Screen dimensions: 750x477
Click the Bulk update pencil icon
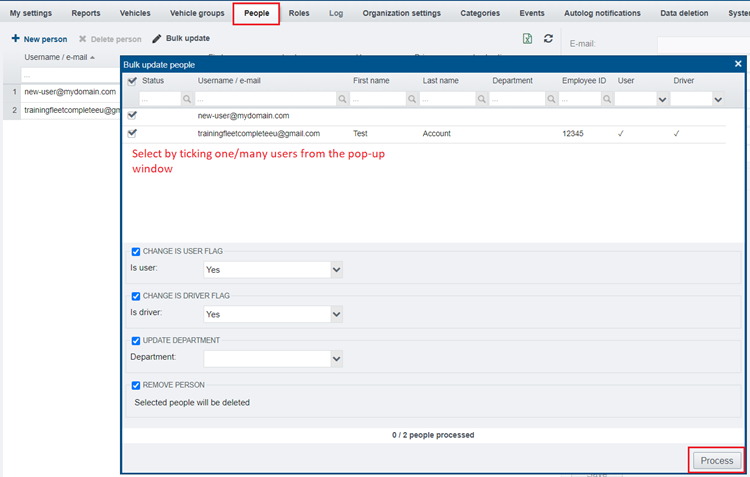157,38
